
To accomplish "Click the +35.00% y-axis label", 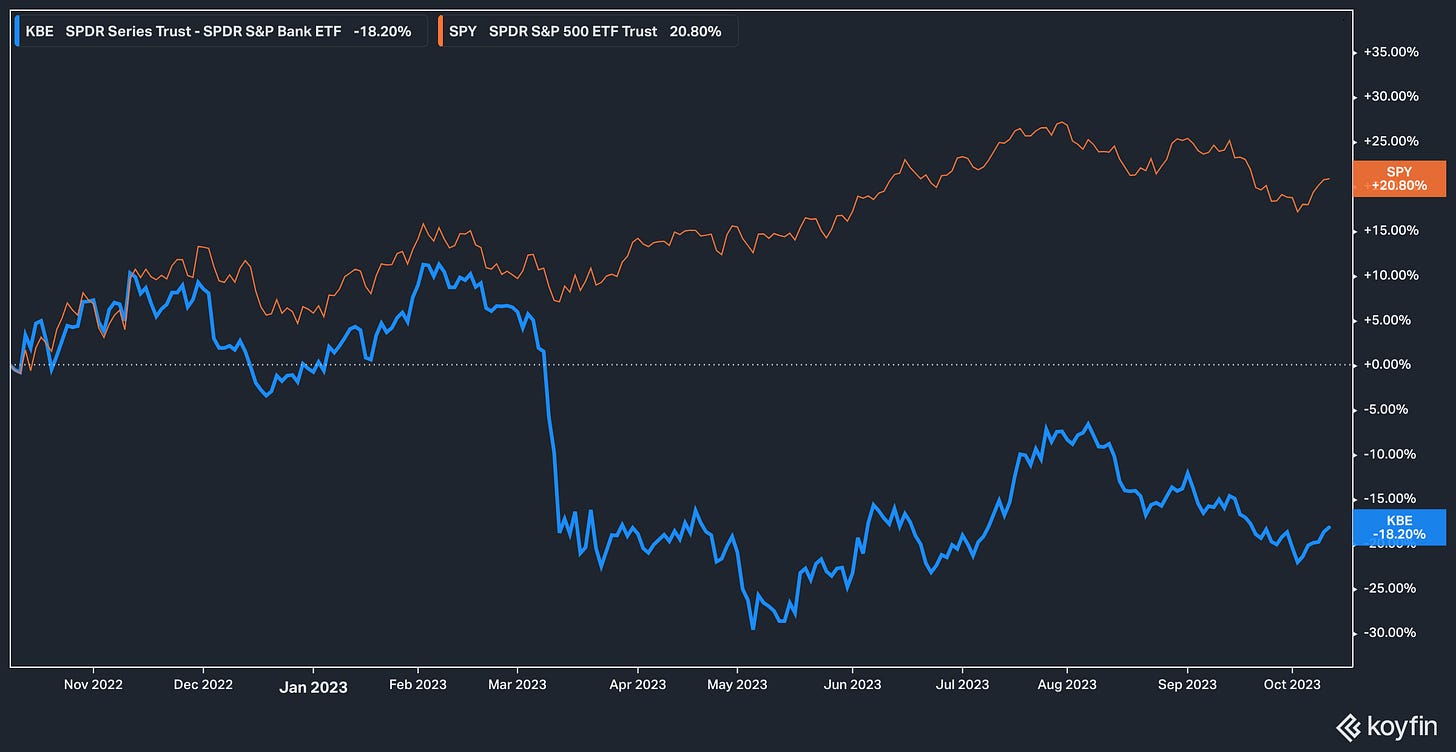I will (1391, 52).
